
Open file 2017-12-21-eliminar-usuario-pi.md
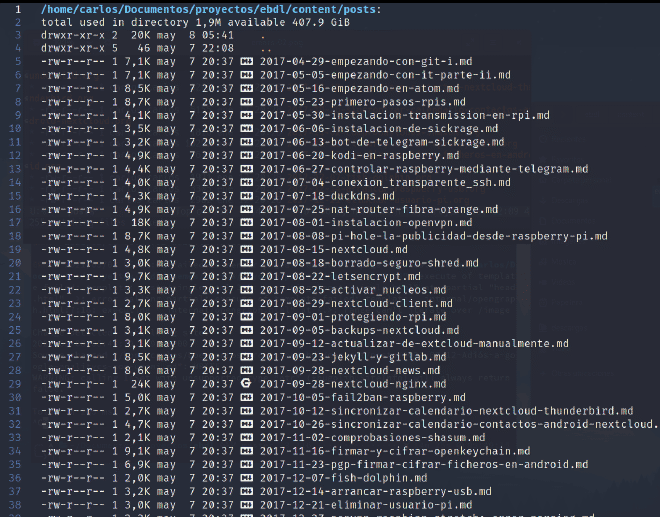(366, 505)
